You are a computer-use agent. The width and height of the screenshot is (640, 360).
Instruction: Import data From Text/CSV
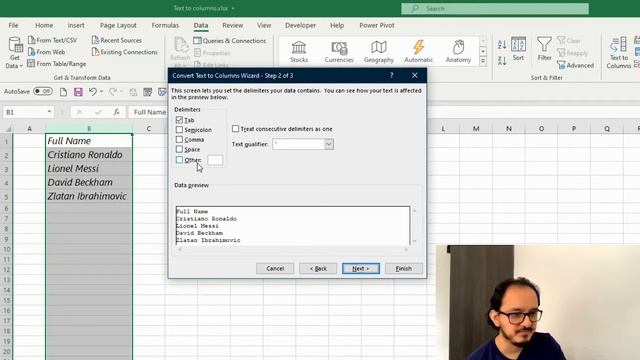tap(52, 40)
